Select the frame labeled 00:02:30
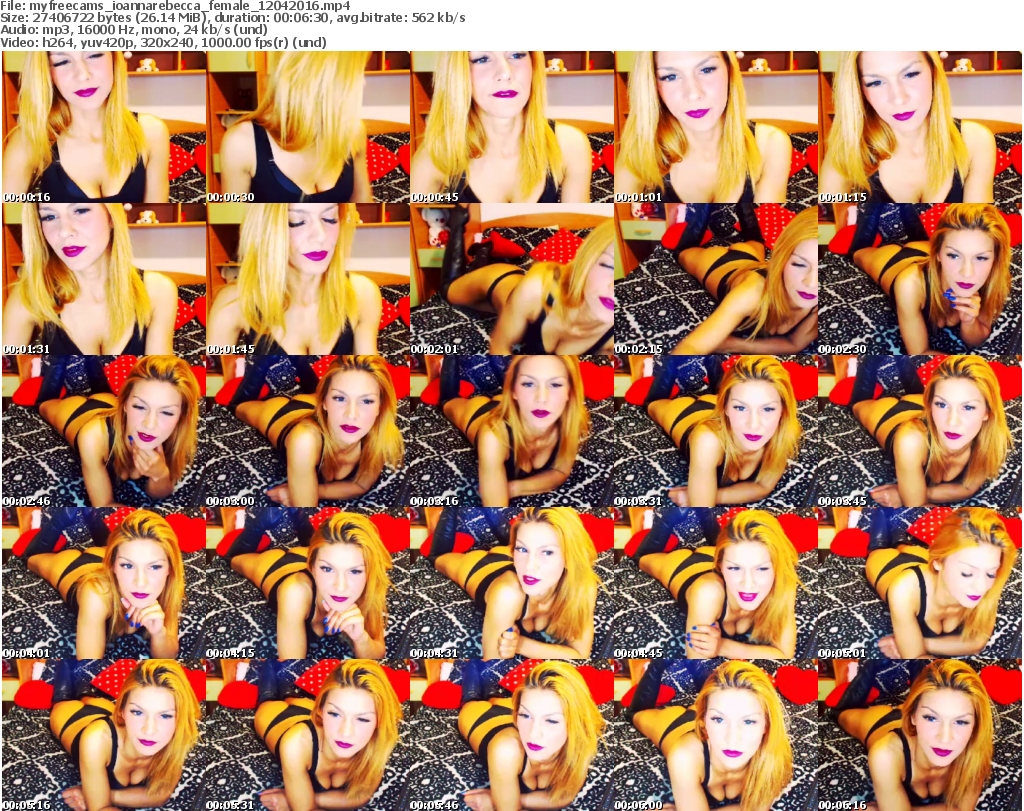 920,279
